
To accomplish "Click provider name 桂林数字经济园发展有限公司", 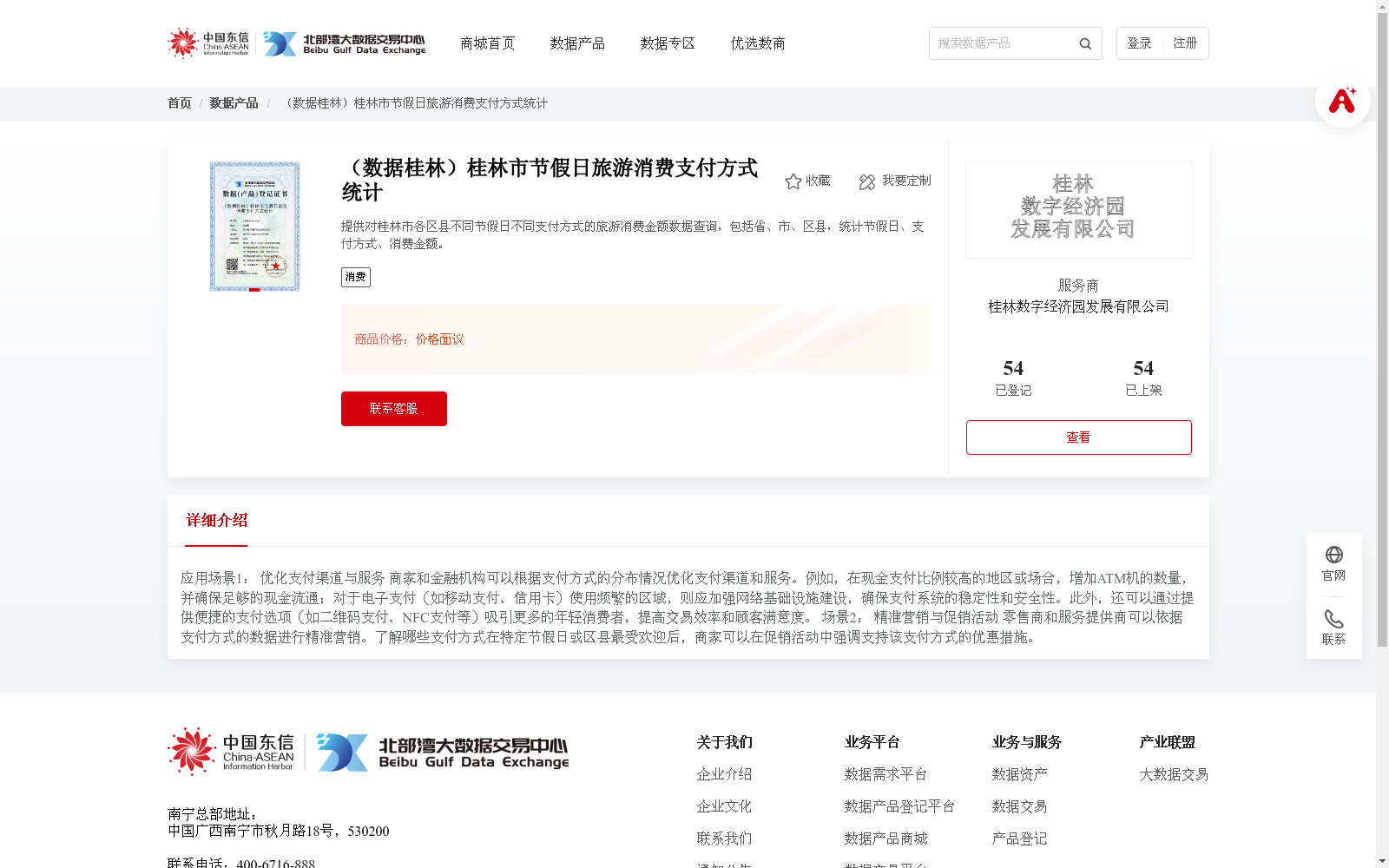I will pyautogui.click(x=1079, y=306).
